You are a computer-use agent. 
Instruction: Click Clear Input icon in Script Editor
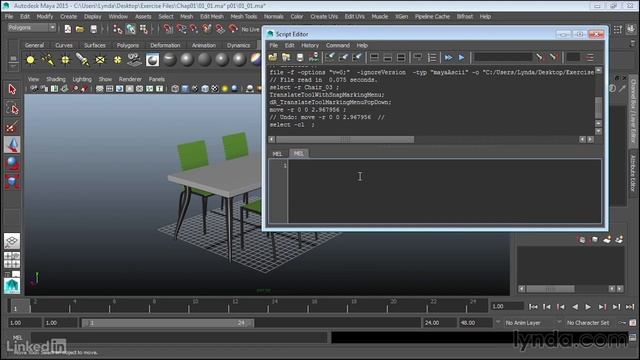tap(343, 58)
